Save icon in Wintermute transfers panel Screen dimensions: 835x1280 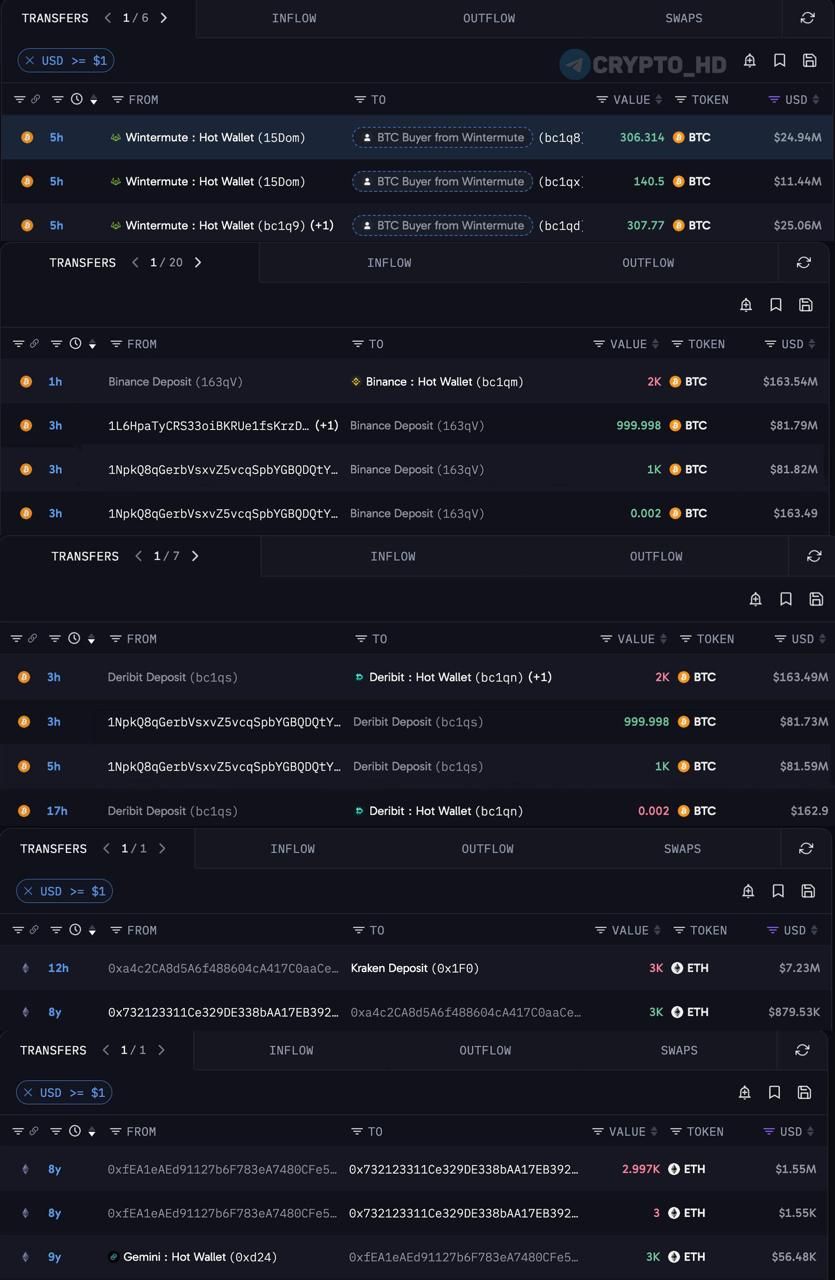[810, 61]
